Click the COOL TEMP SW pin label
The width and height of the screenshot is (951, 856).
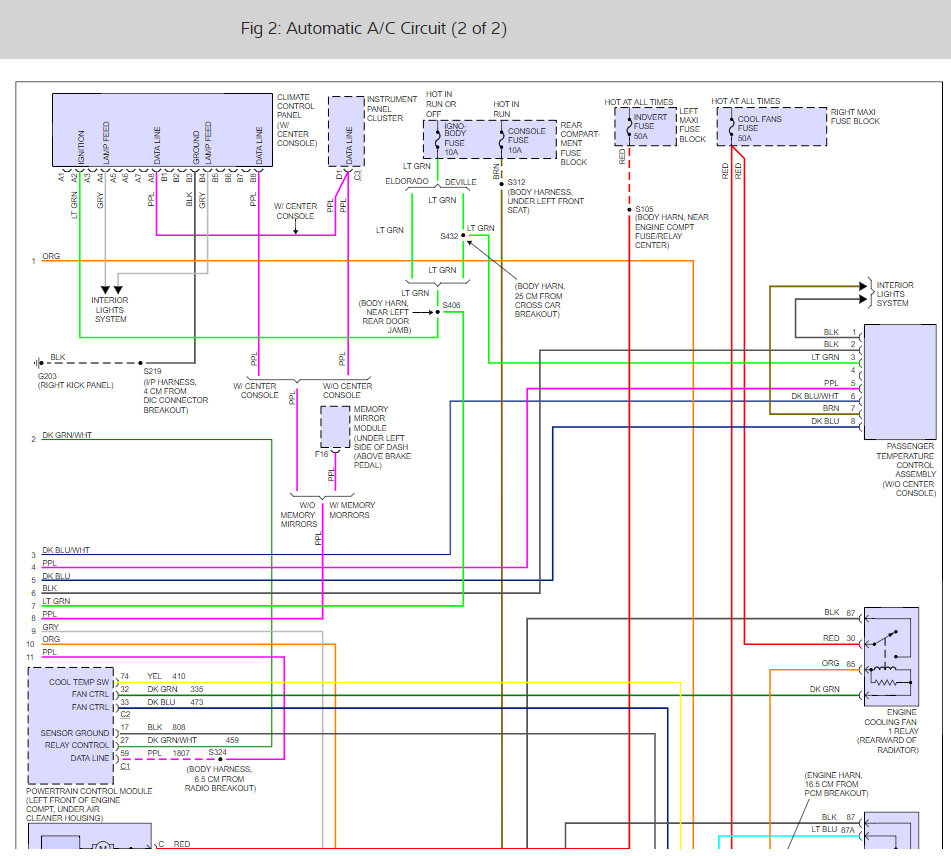pyautogui.click(x=79, y=682)
